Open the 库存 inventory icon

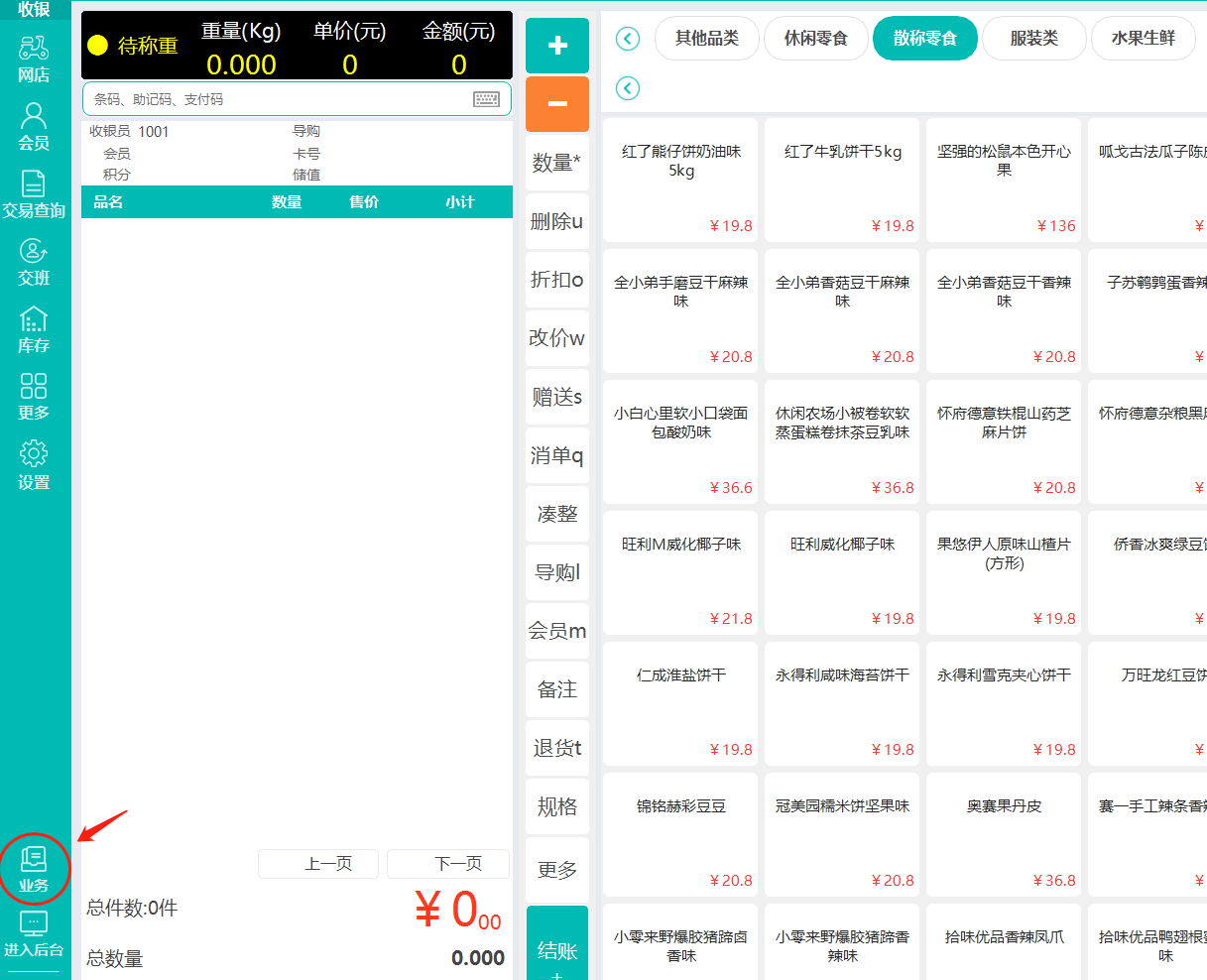34,329
